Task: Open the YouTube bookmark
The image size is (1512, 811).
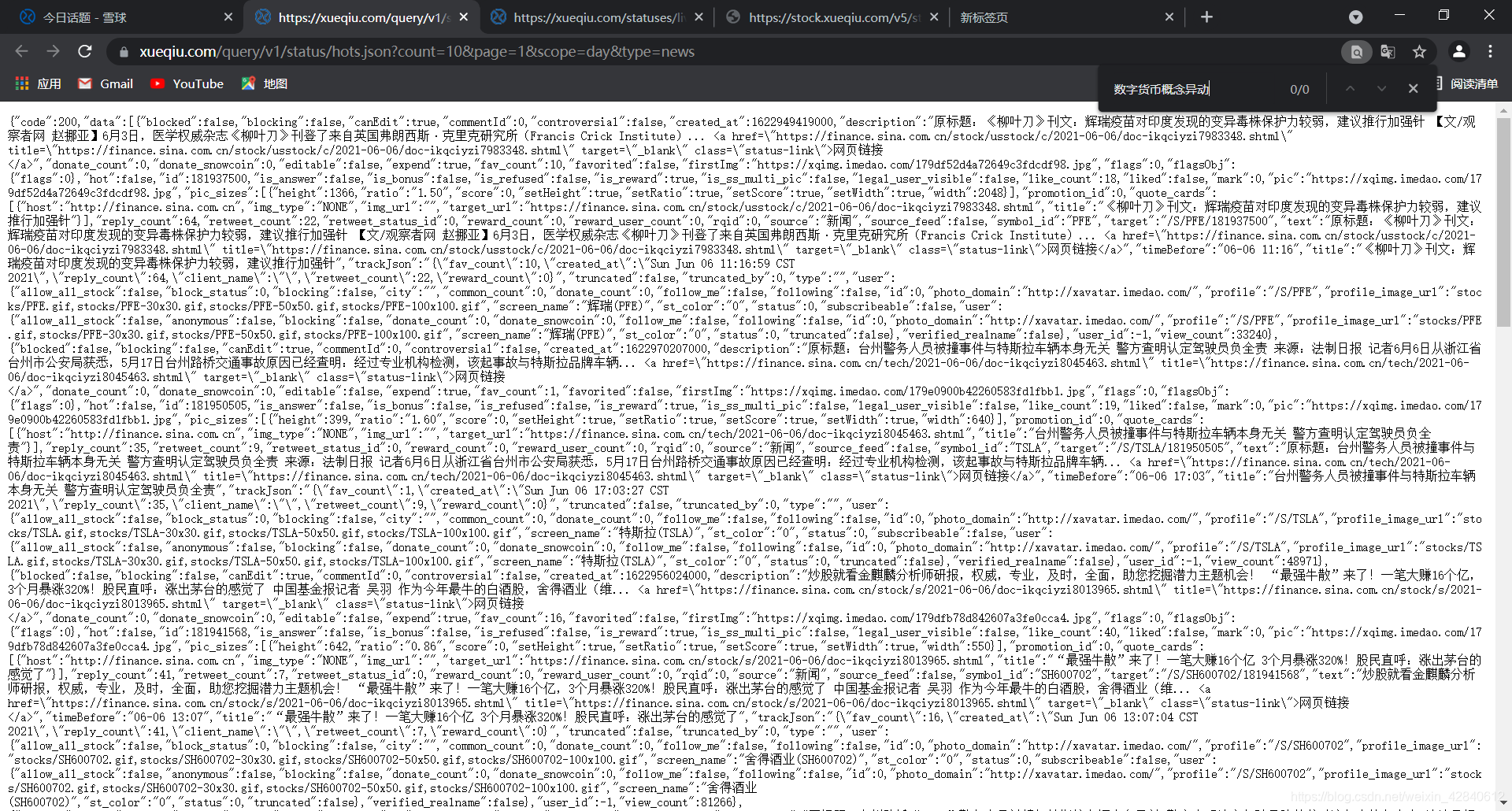Action: 187,83
